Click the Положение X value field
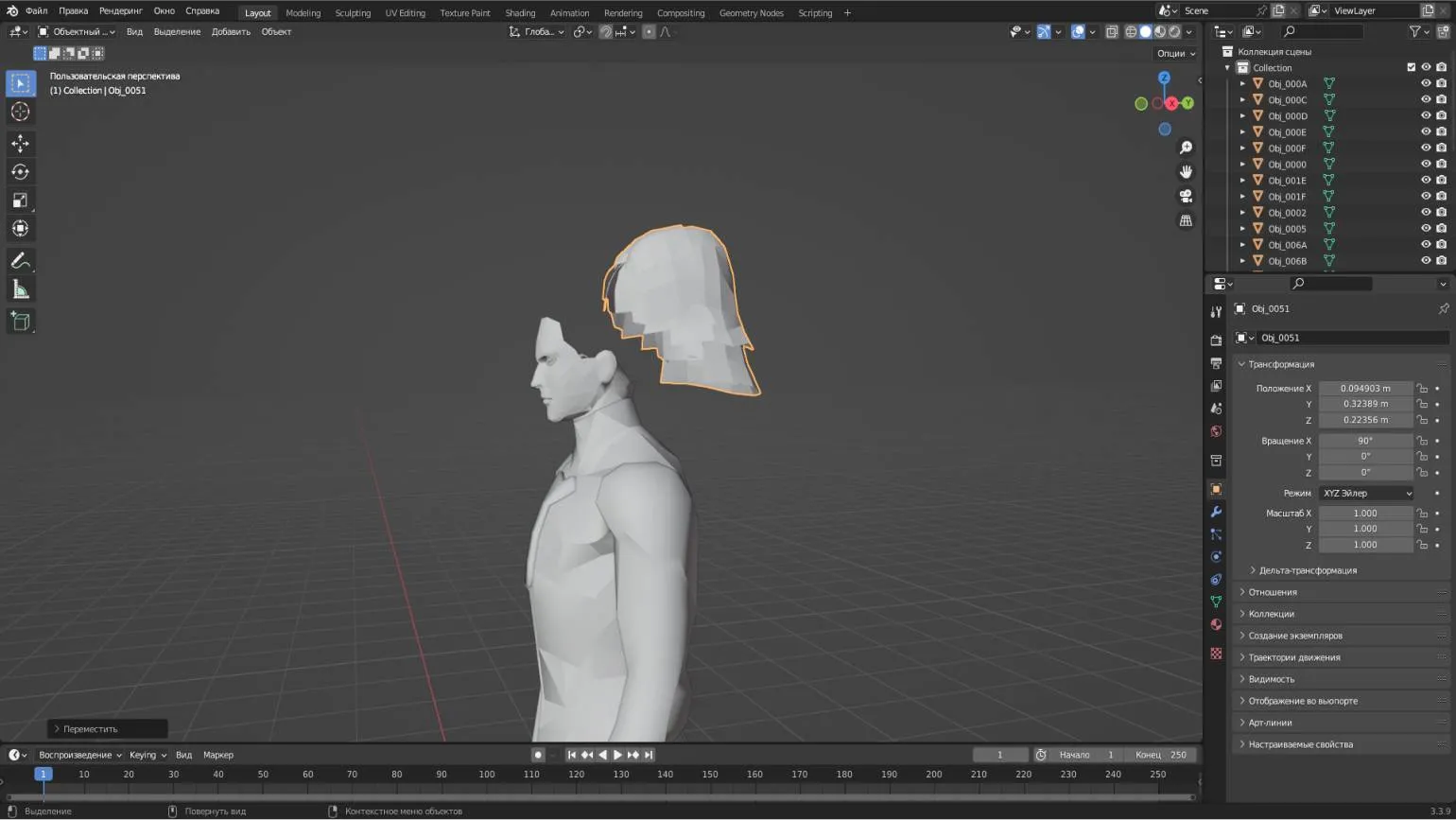Screen dimensions: 1456x820 (1364, 388)
